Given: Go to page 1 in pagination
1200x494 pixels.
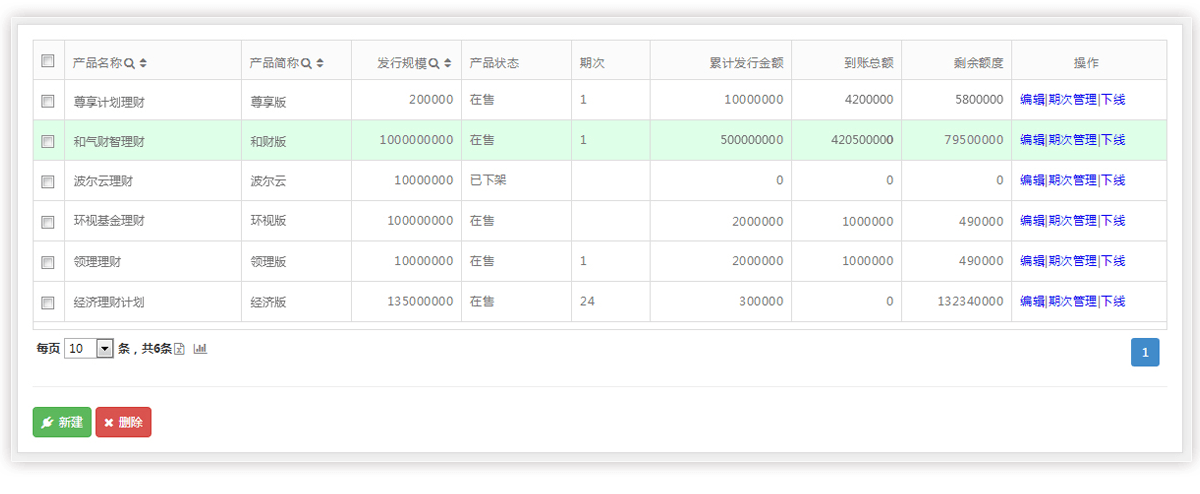Looking at the screenshot, I should [x=1145, y=352].
